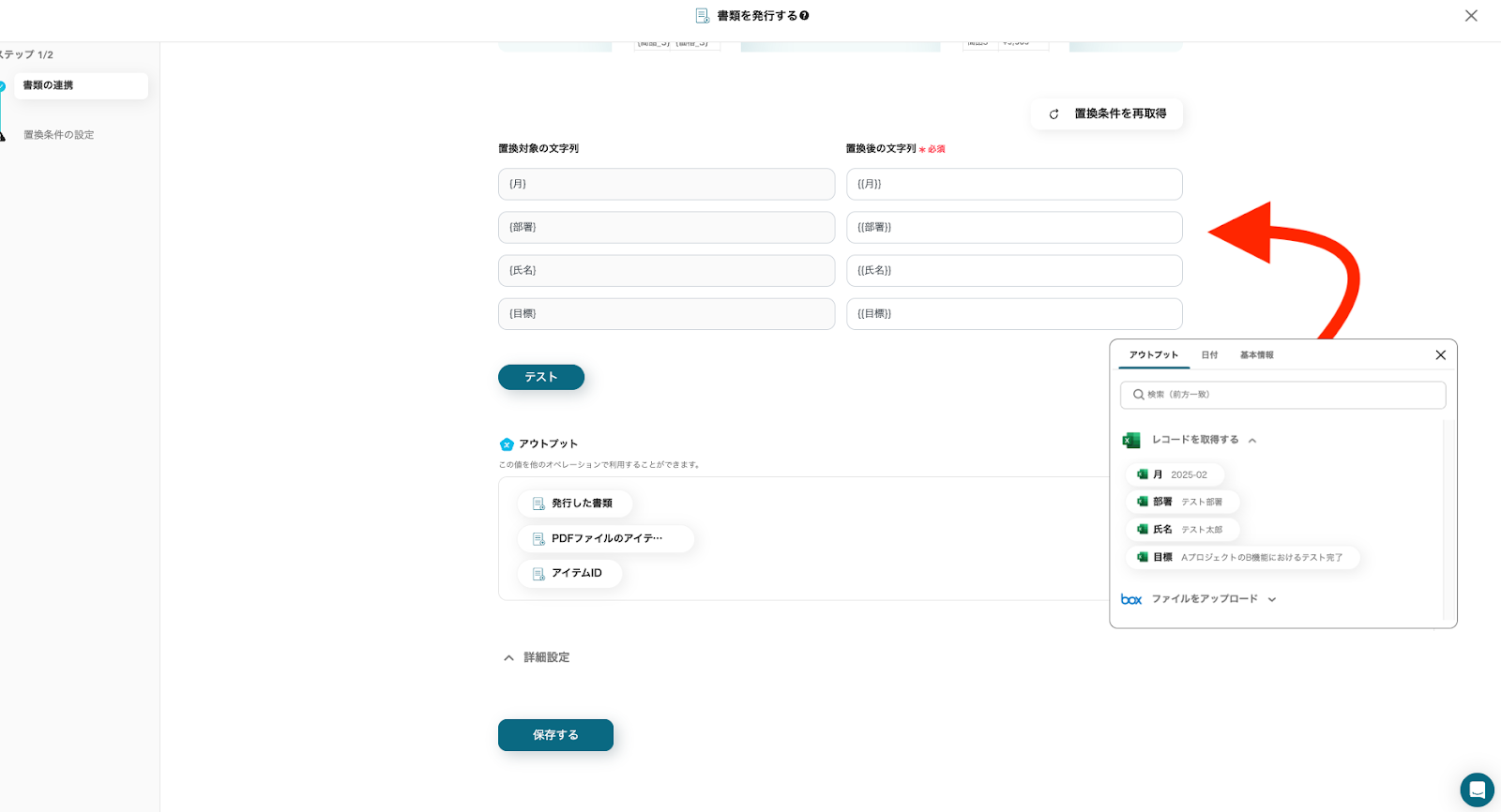Click the {{月}} replacement input field

pyautogui.click(x=1013, y=185)
